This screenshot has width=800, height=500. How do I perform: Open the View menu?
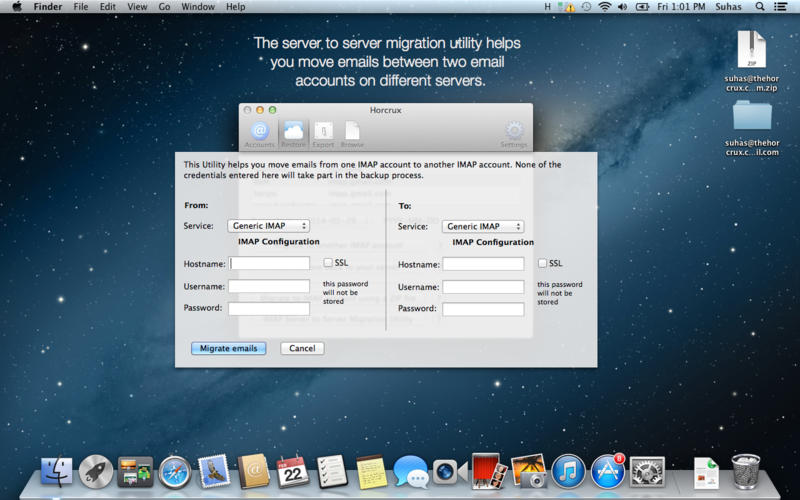pyautogui.click(x=137, y=7)
